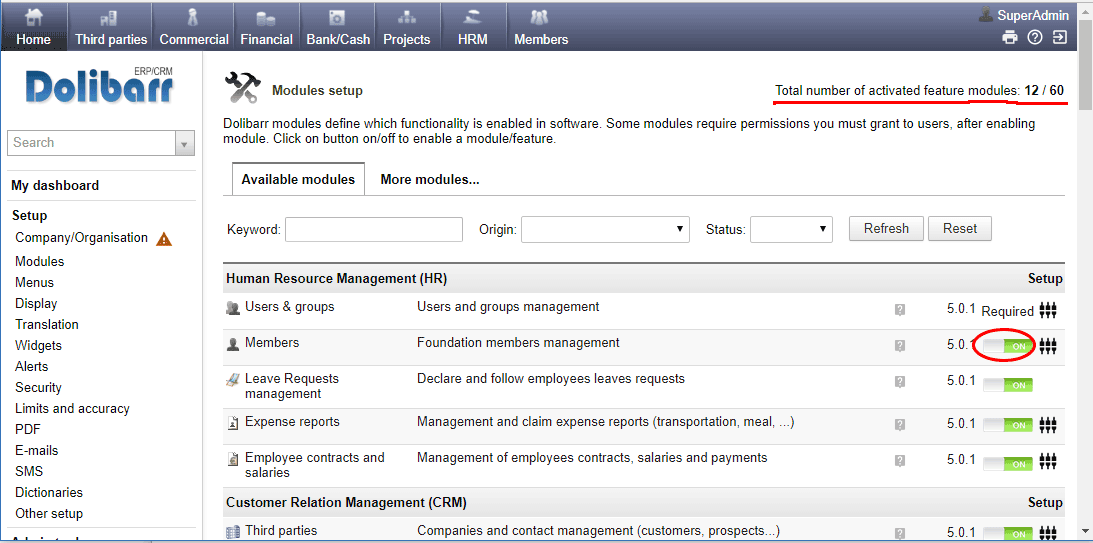
Task: Click the Users & groups module icon
Action: click(233, 307)
